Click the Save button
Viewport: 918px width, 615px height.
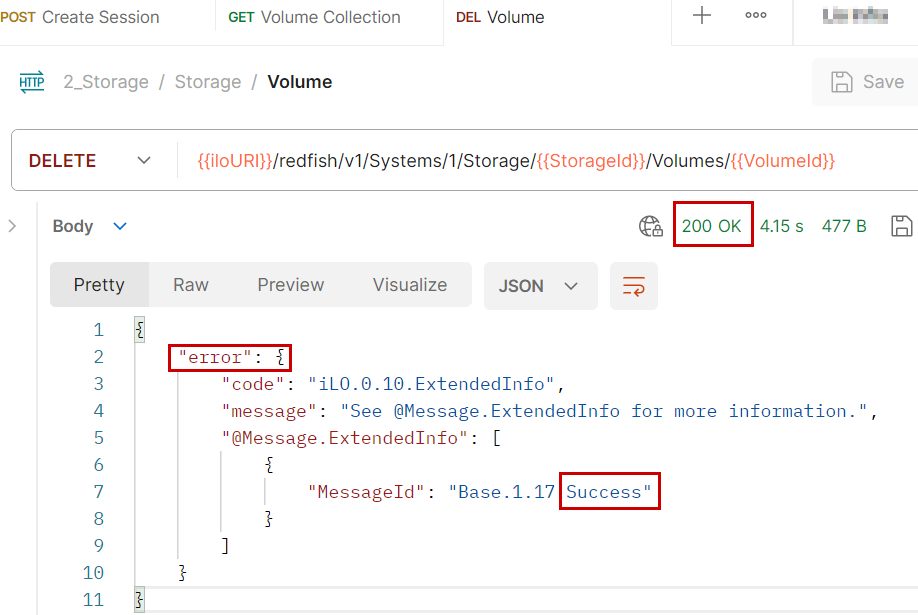(x=866, y=82)
